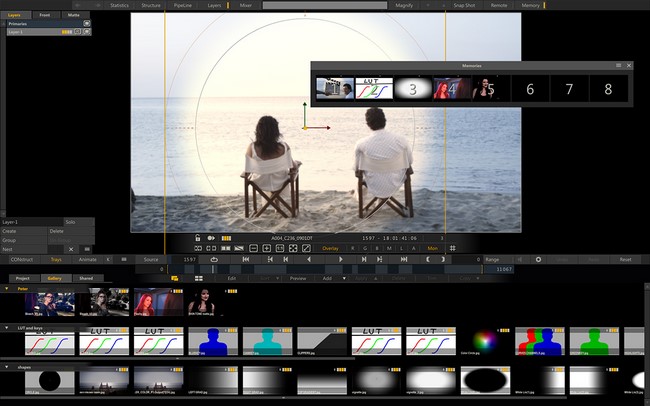Switch to the Gallery tab
This screenshot has height=406, width=650.
[x=54, y=278]
